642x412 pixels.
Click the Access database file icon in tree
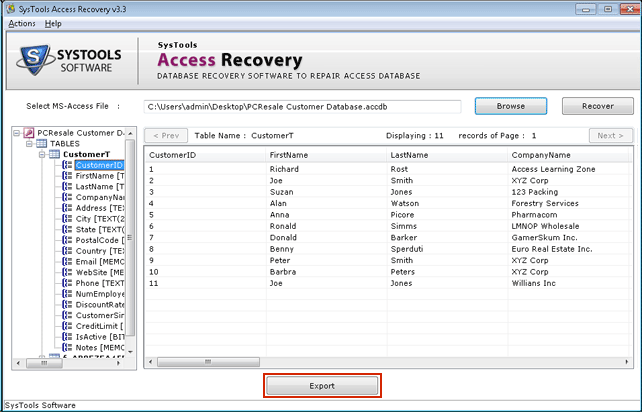coord(29,133)
